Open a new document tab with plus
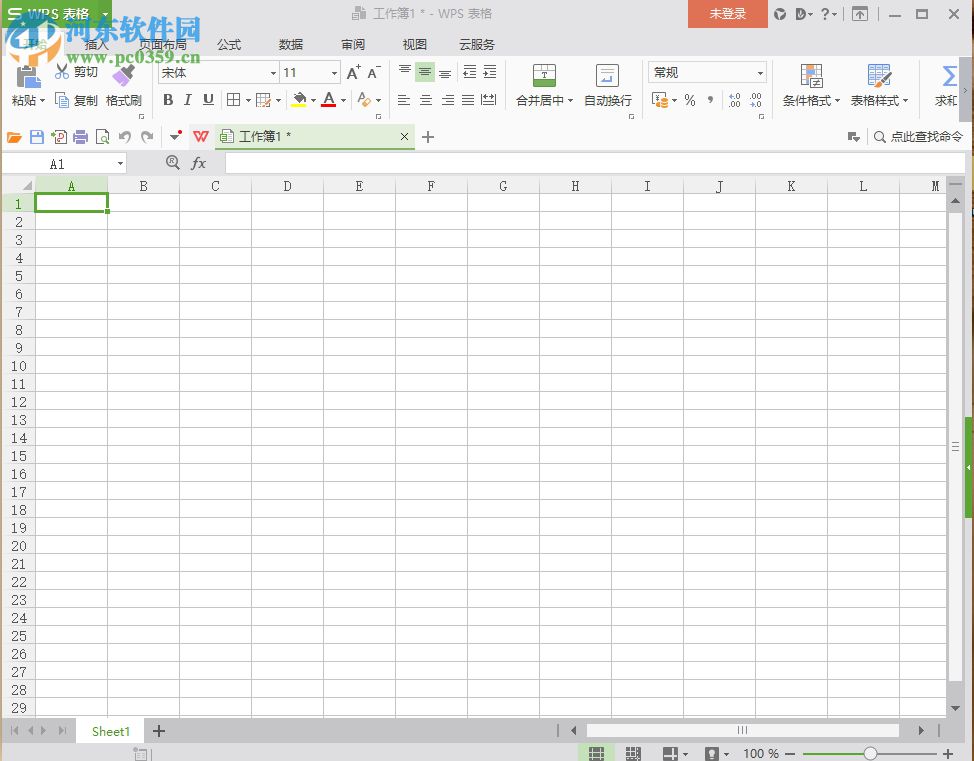The image size is (974, 761). click(x=428, y=137)
